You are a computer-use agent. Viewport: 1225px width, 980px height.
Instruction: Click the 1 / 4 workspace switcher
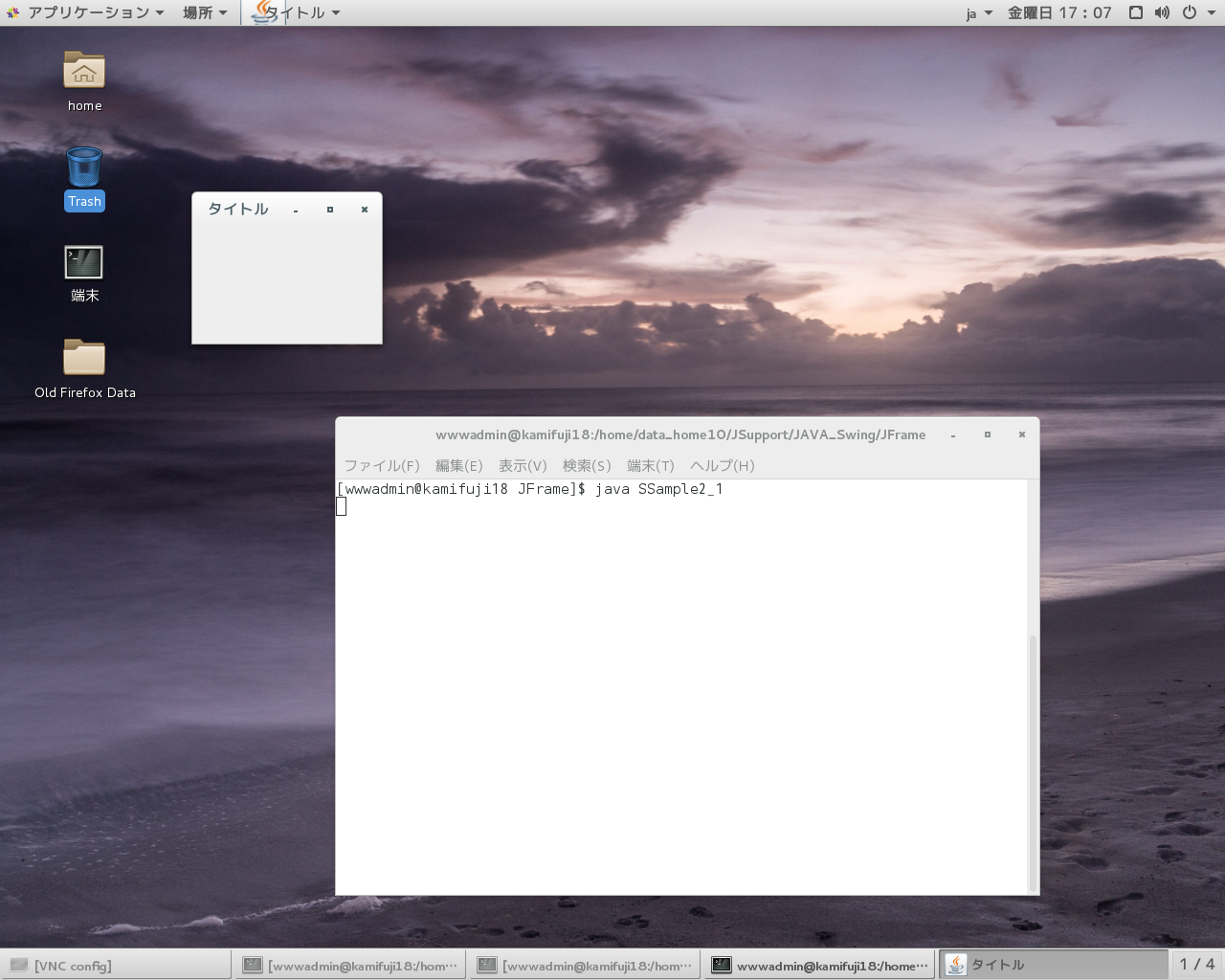pos(1196,964)
